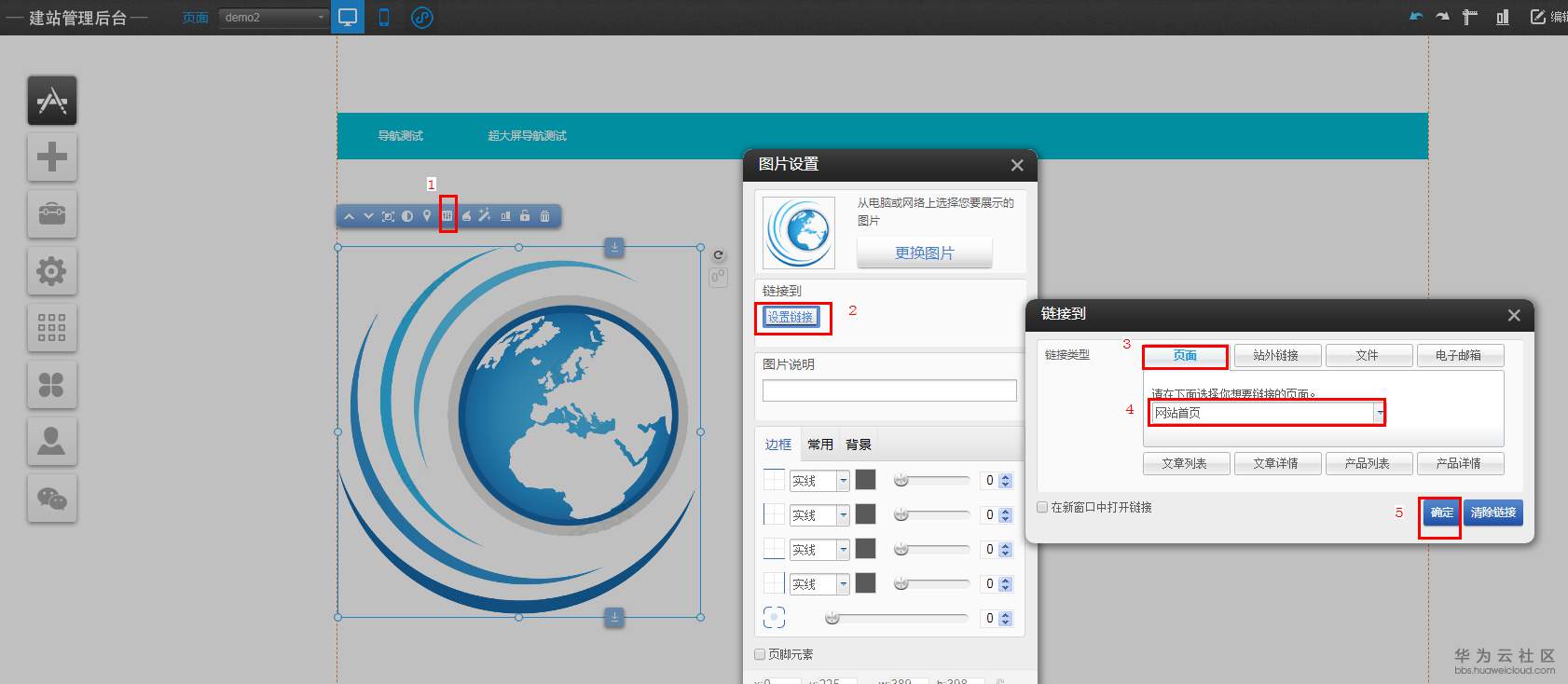The width and height of the screenshot is (1568, 684).
Task: Select the 边框 tab
Action: tap(778, 445)
